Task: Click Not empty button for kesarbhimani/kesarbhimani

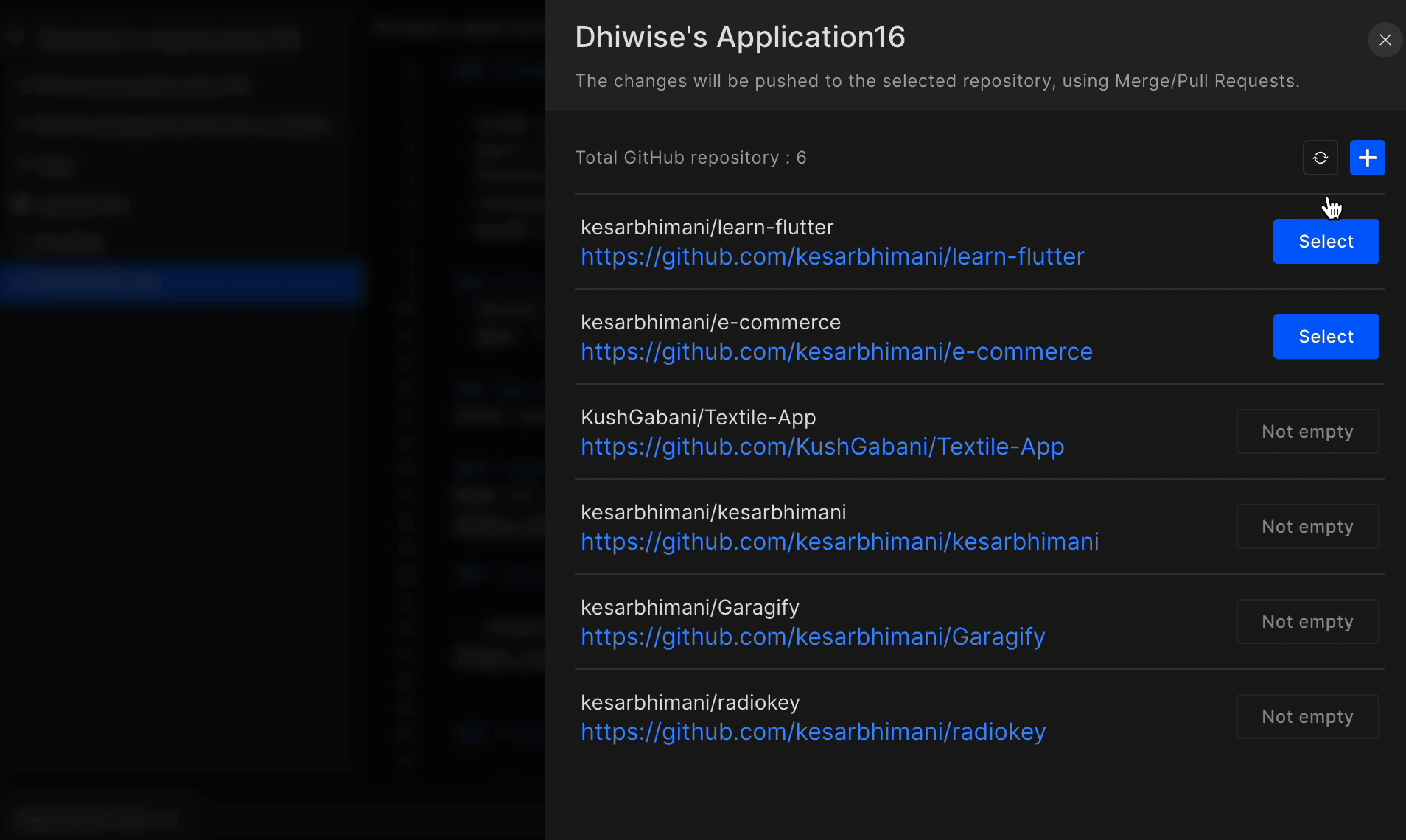Action: click(x=1307, y=526)
